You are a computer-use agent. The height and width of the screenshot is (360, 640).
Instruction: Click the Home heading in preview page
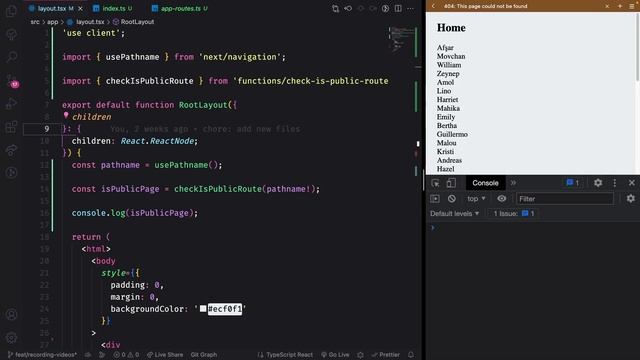451,28
